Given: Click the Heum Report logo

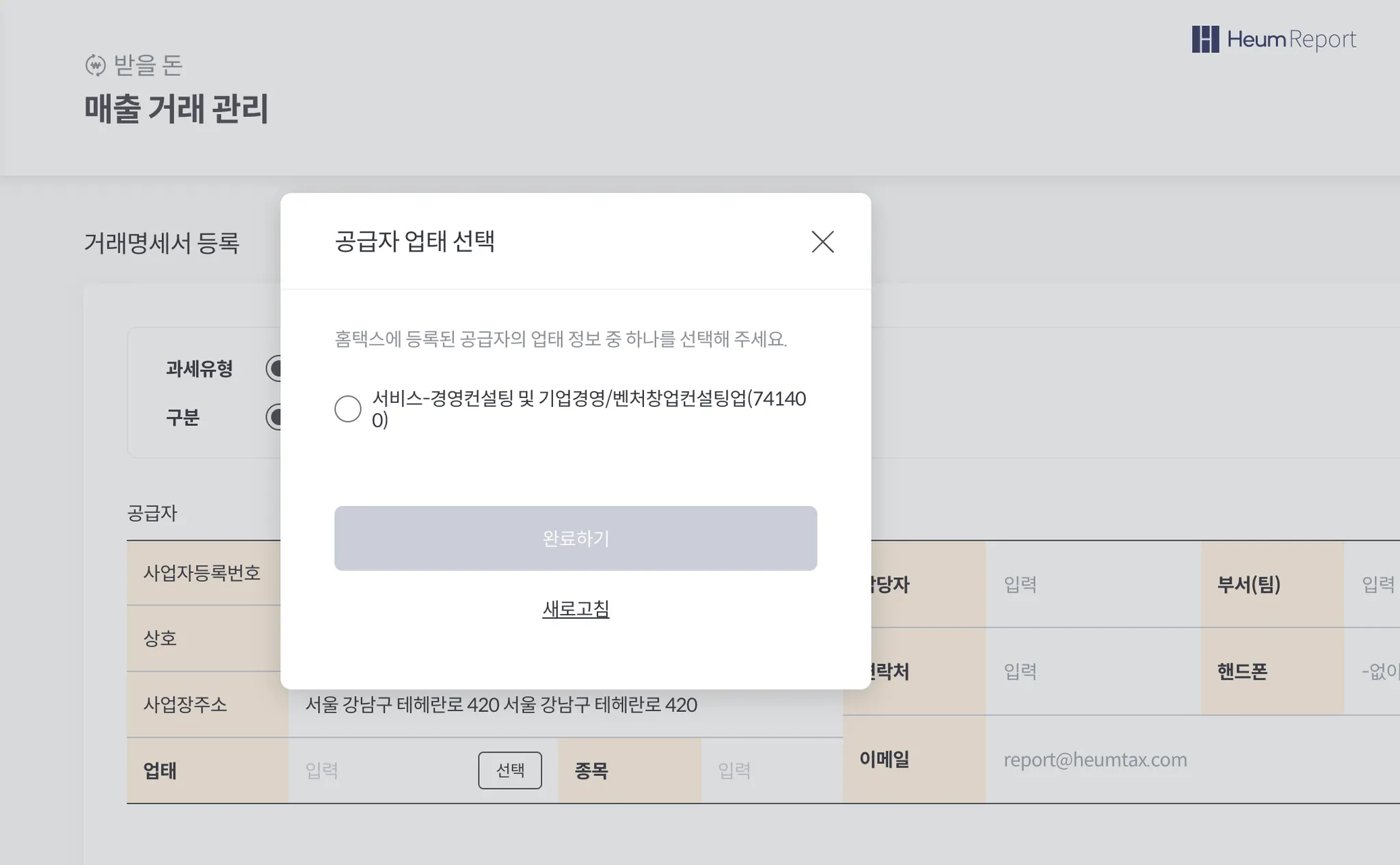Looking at the screenshot, I should tap(1274, 40).
